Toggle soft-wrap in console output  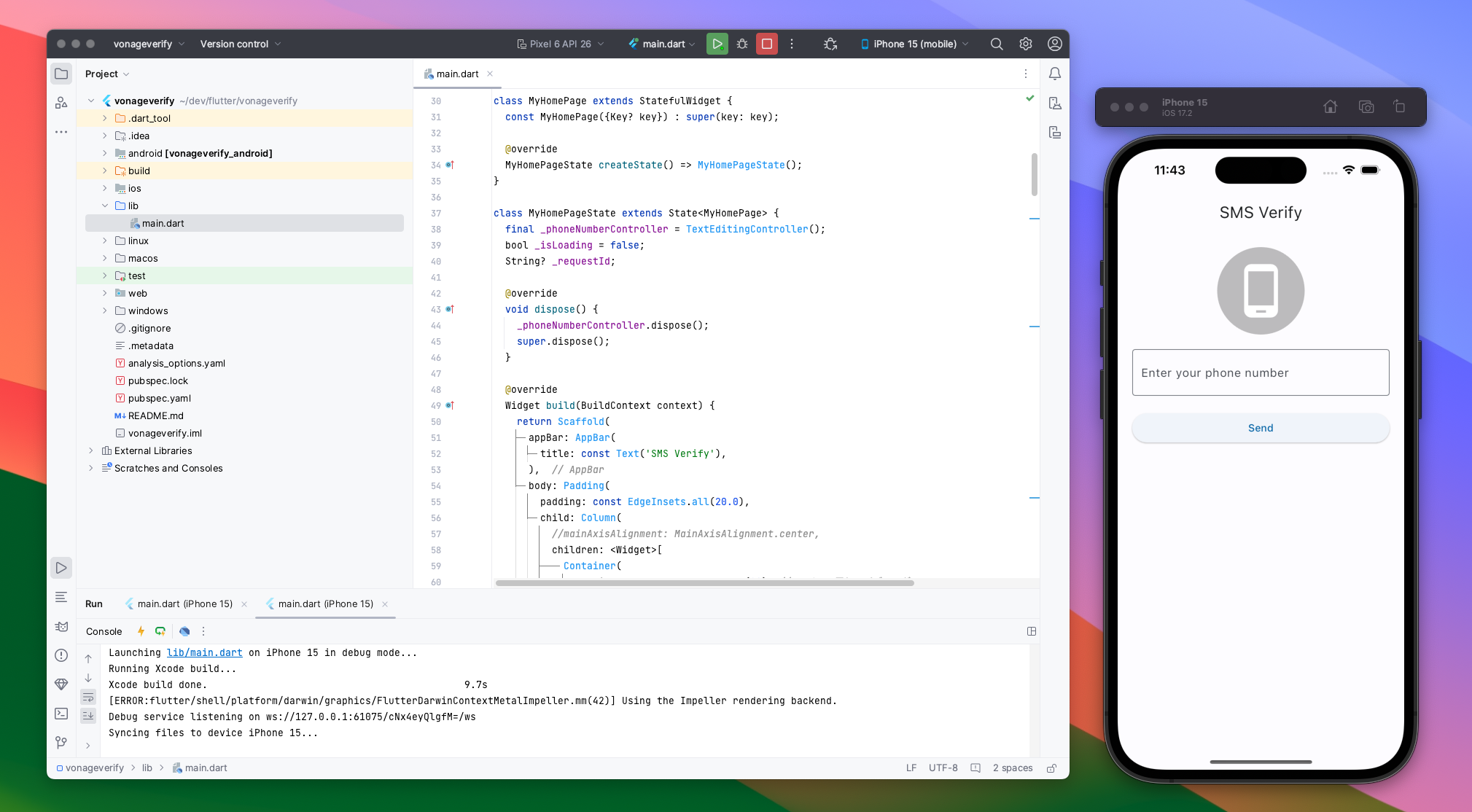click(88, 698)
